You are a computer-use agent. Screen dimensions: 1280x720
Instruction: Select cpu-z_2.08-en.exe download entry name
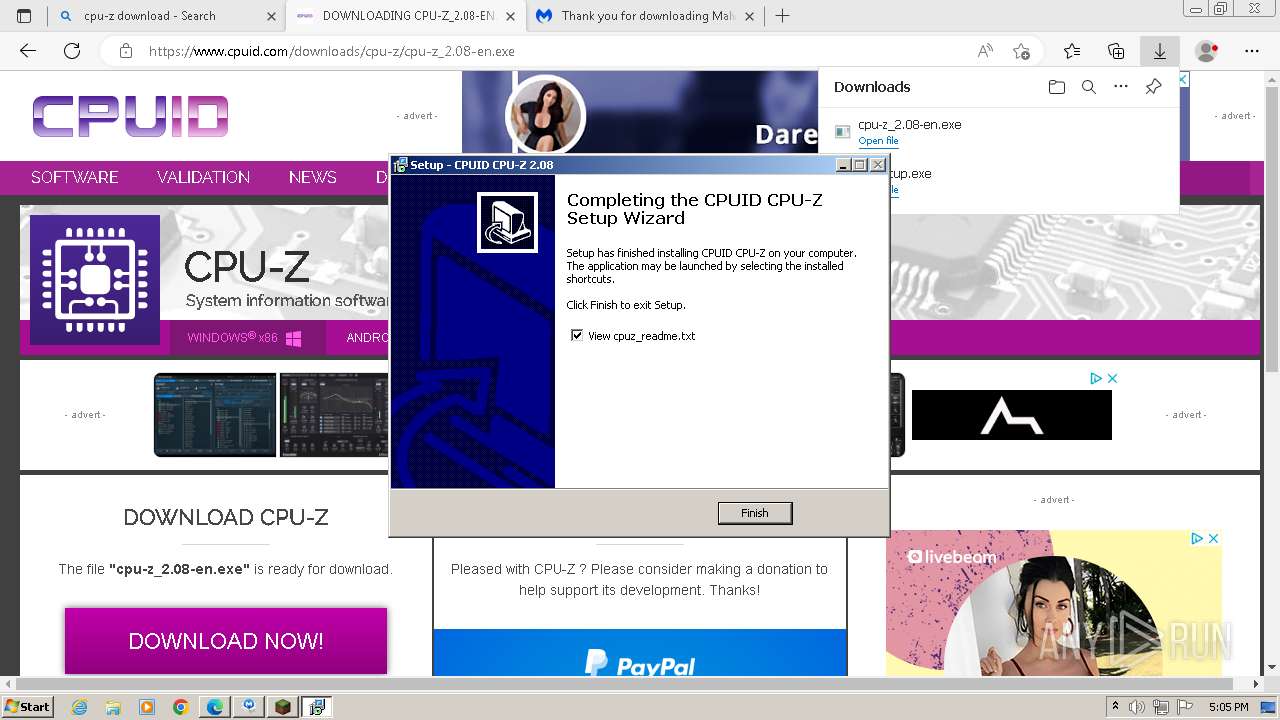pyautogui.click(x=910, y=125)
